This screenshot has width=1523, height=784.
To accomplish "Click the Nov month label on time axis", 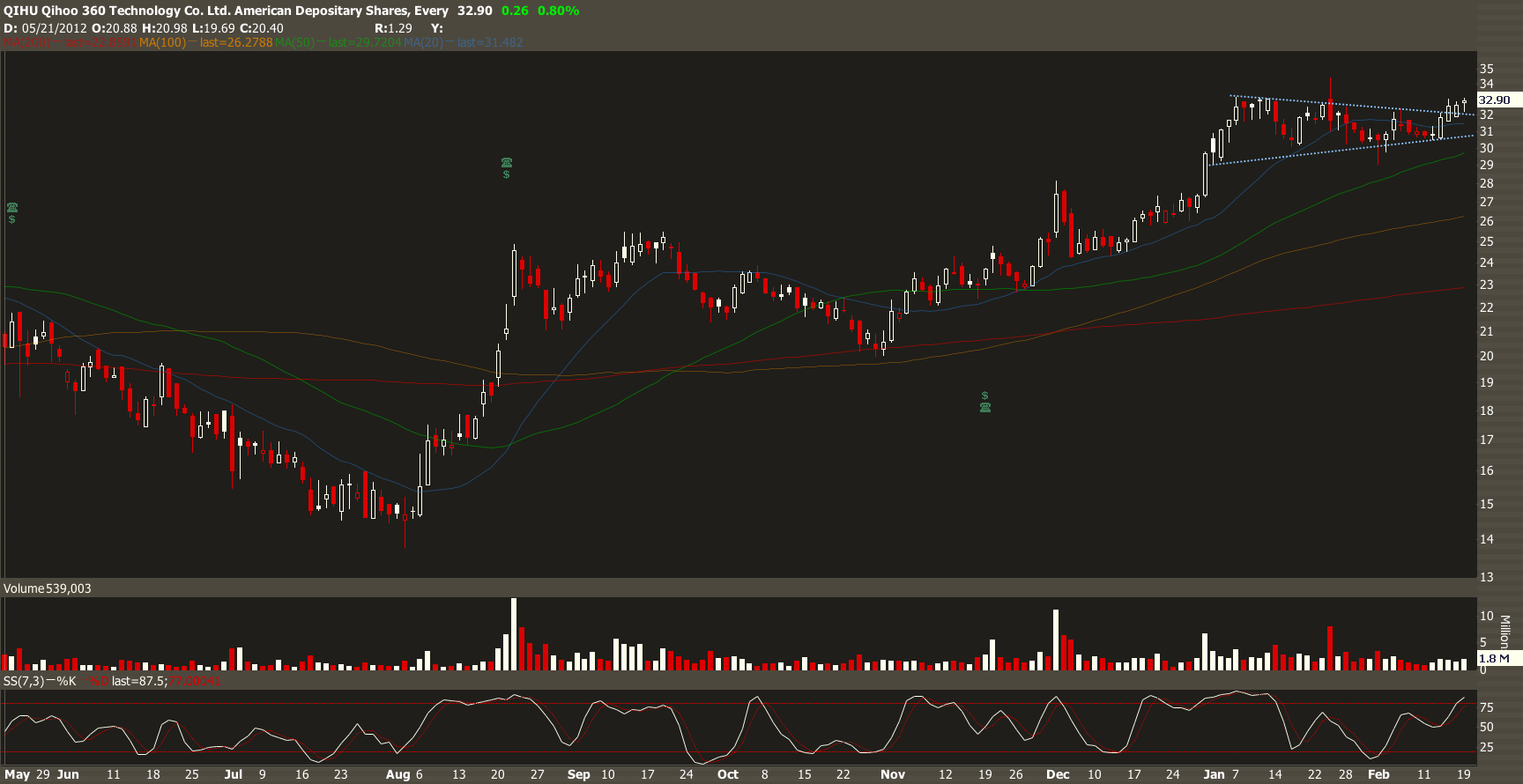I will 893,774.
